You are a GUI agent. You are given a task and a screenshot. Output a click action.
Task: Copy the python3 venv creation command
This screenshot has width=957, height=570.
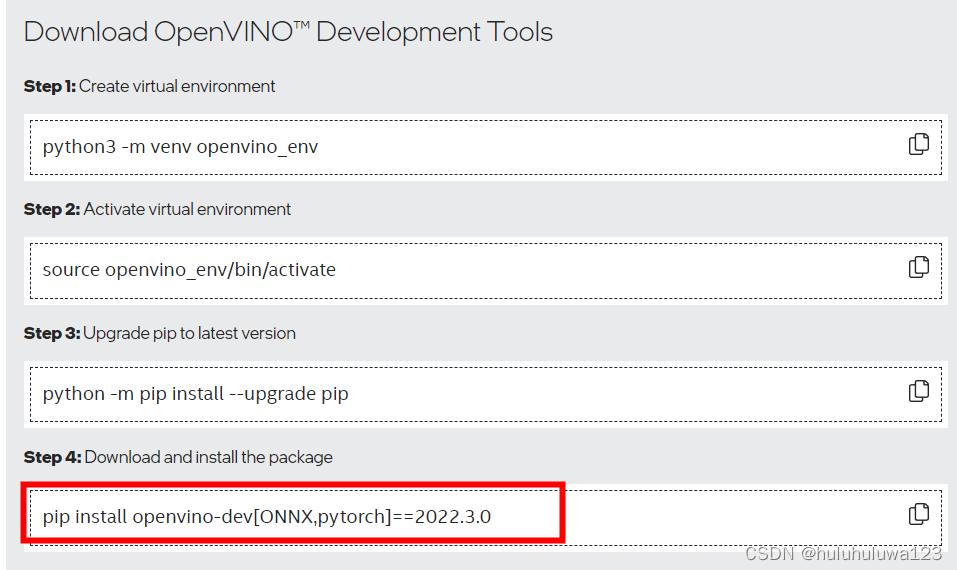pyautogui.click(x=919, y=145)
